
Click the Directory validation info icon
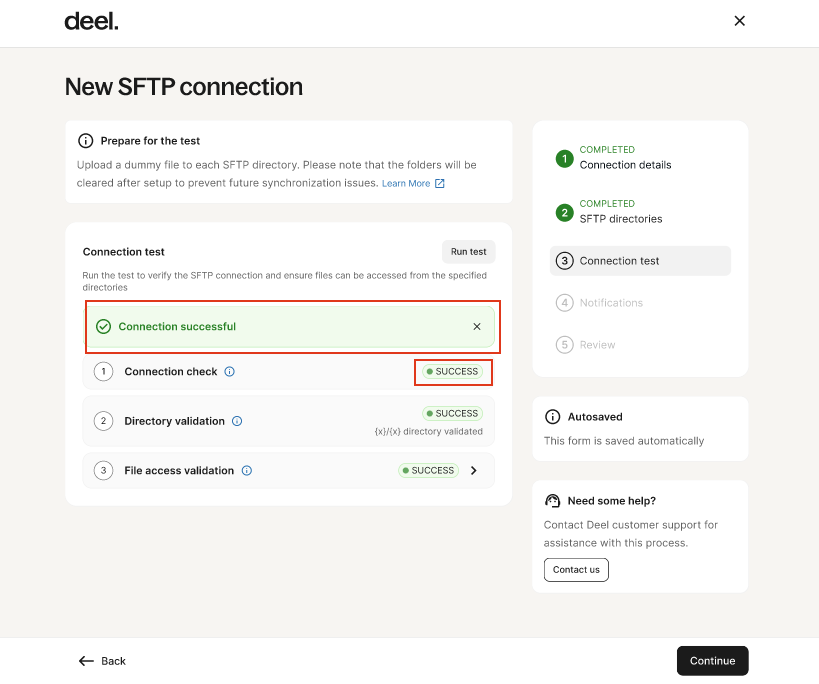pos(237,421)
